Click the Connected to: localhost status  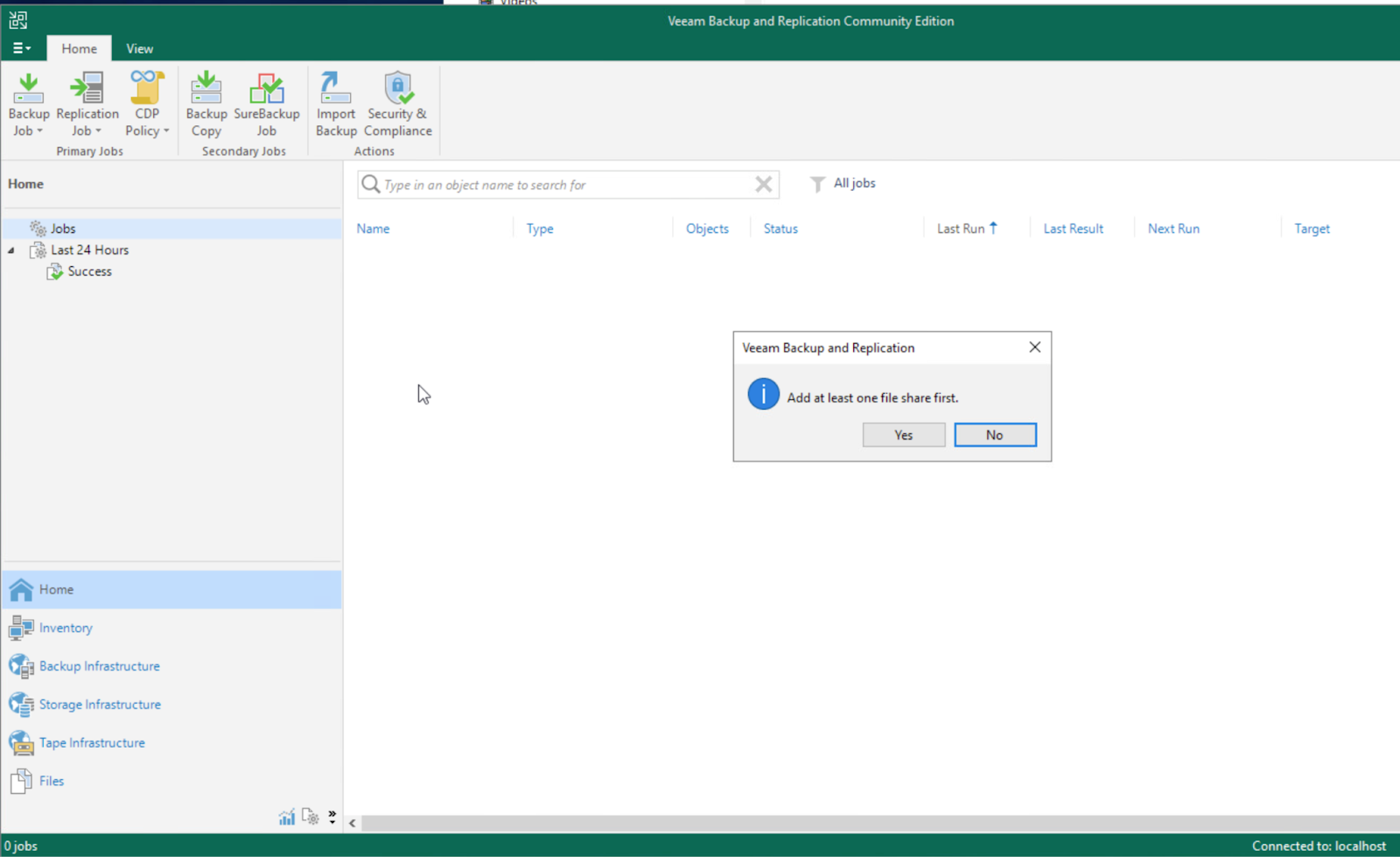pos(1319,846)
